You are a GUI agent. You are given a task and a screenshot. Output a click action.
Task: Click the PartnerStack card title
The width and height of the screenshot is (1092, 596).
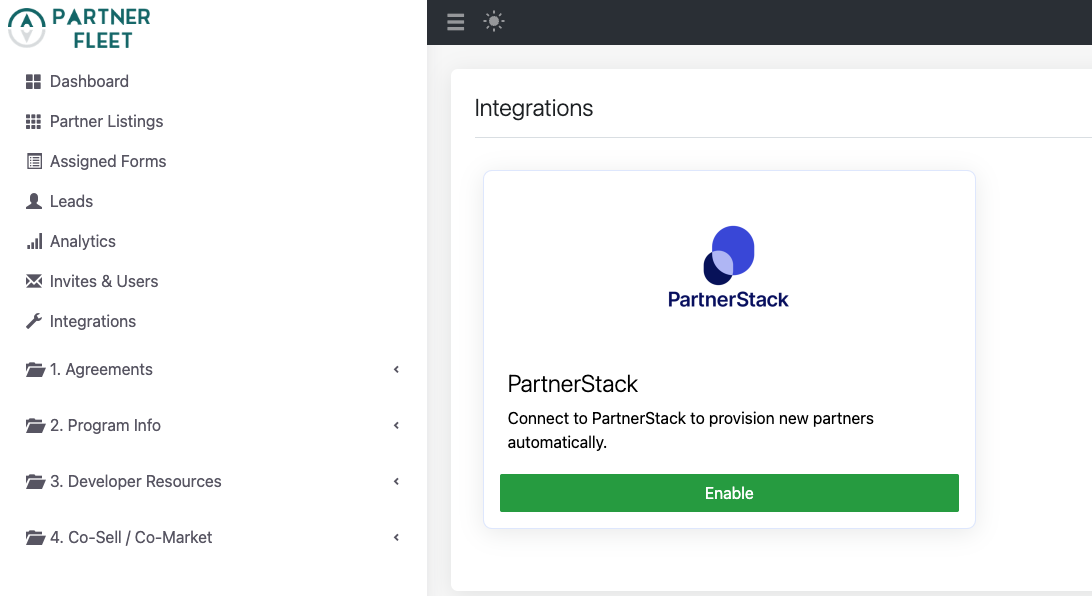572,384
